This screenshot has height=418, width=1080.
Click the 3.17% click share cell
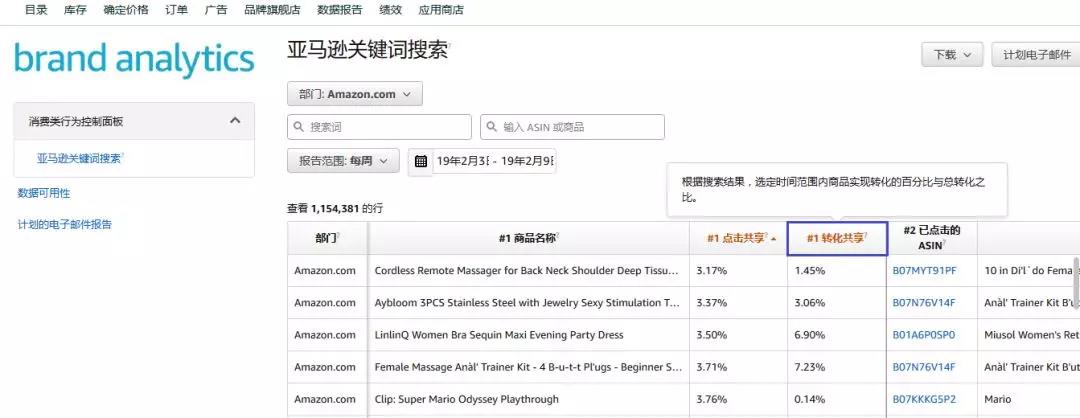(x=738, y=271)
